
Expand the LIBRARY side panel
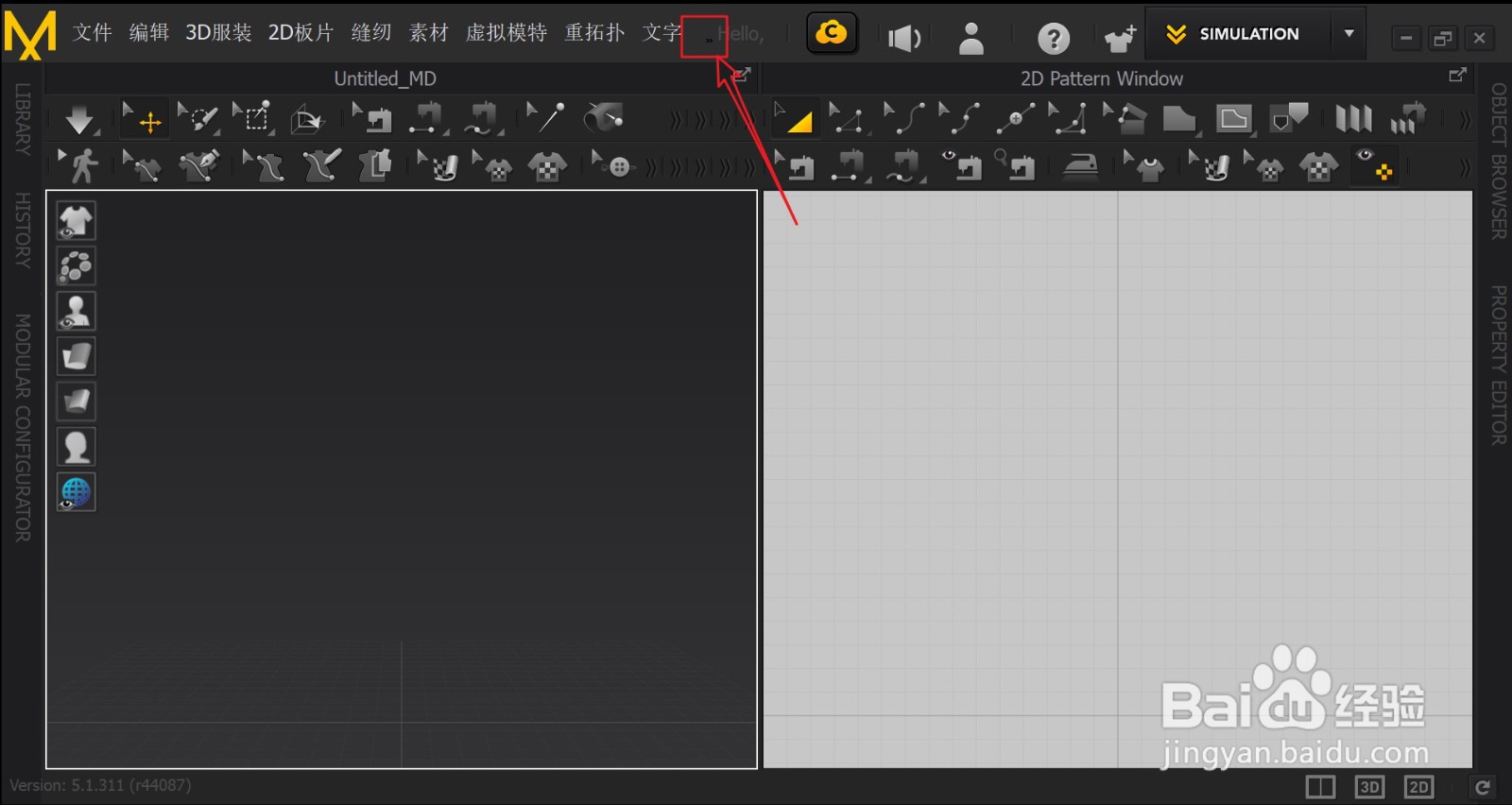tap(23, 118)
